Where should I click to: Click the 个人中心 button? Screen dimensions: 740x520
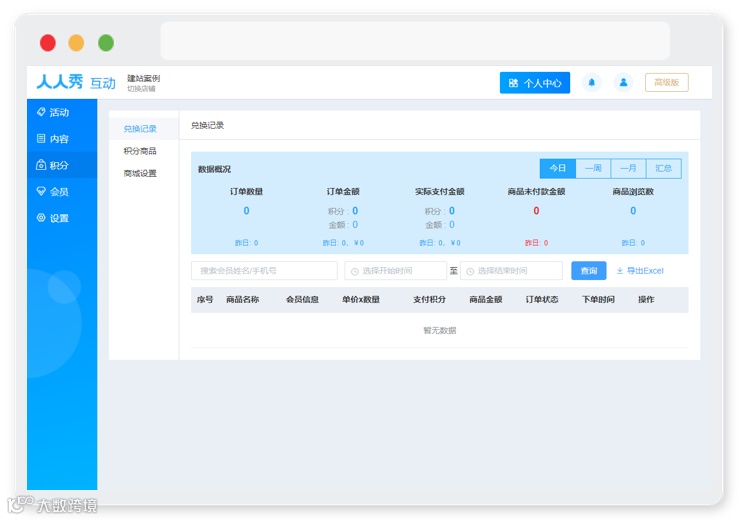tap(535, 83)
